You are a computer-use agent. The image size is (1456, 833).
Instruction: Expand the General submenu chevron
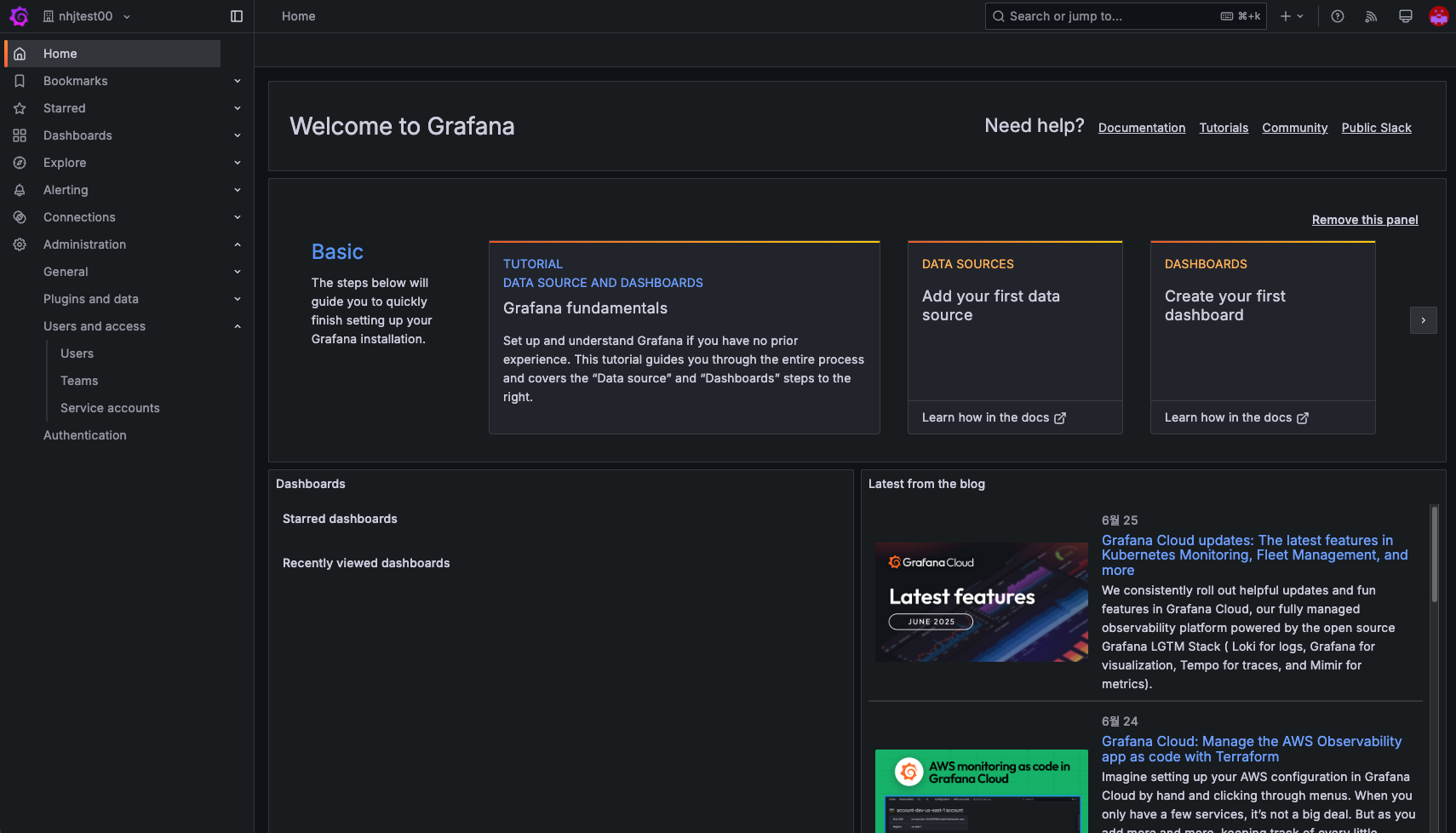point(238,272)
